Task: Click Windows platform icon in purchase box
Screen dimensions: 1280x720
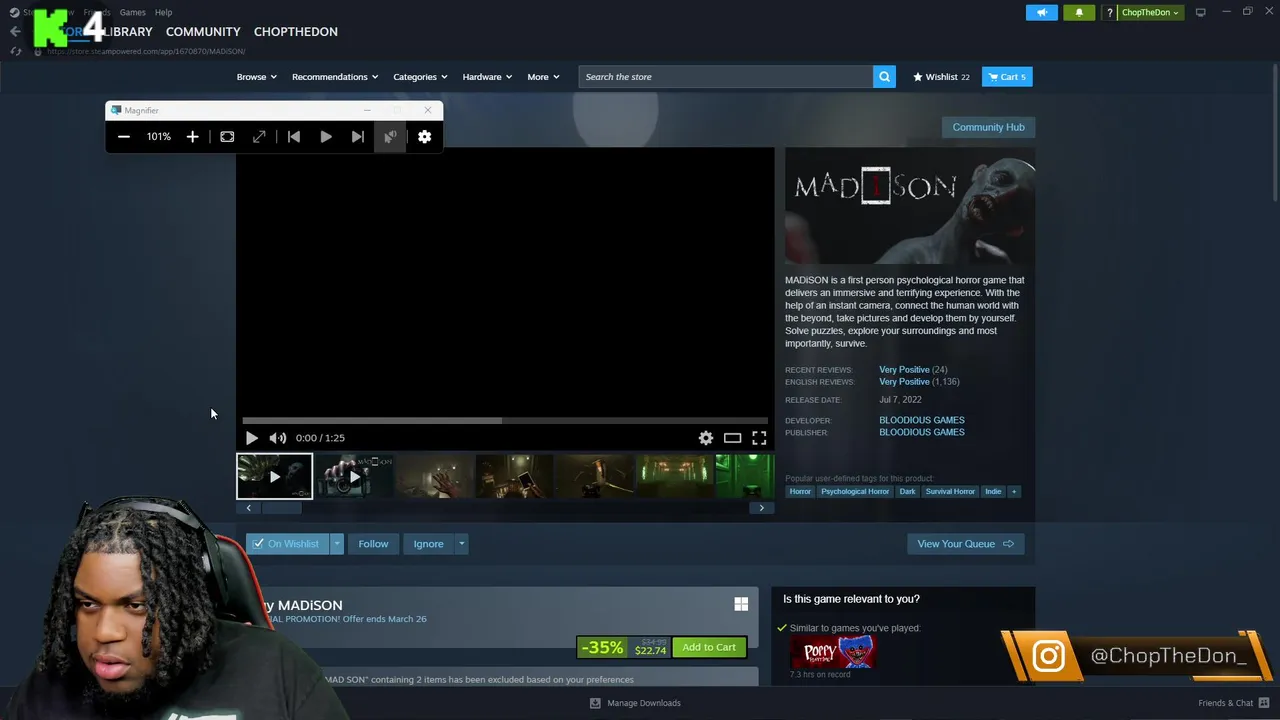Action: [x=741, y=604]
